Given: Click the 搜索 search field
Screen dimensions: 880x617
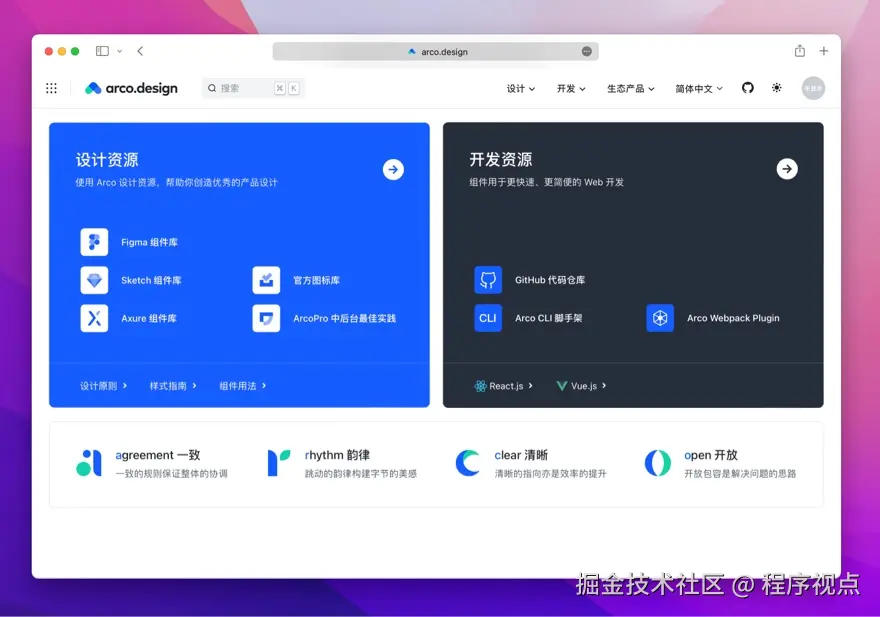Looking at the screenshot, I should pos(253,88).
